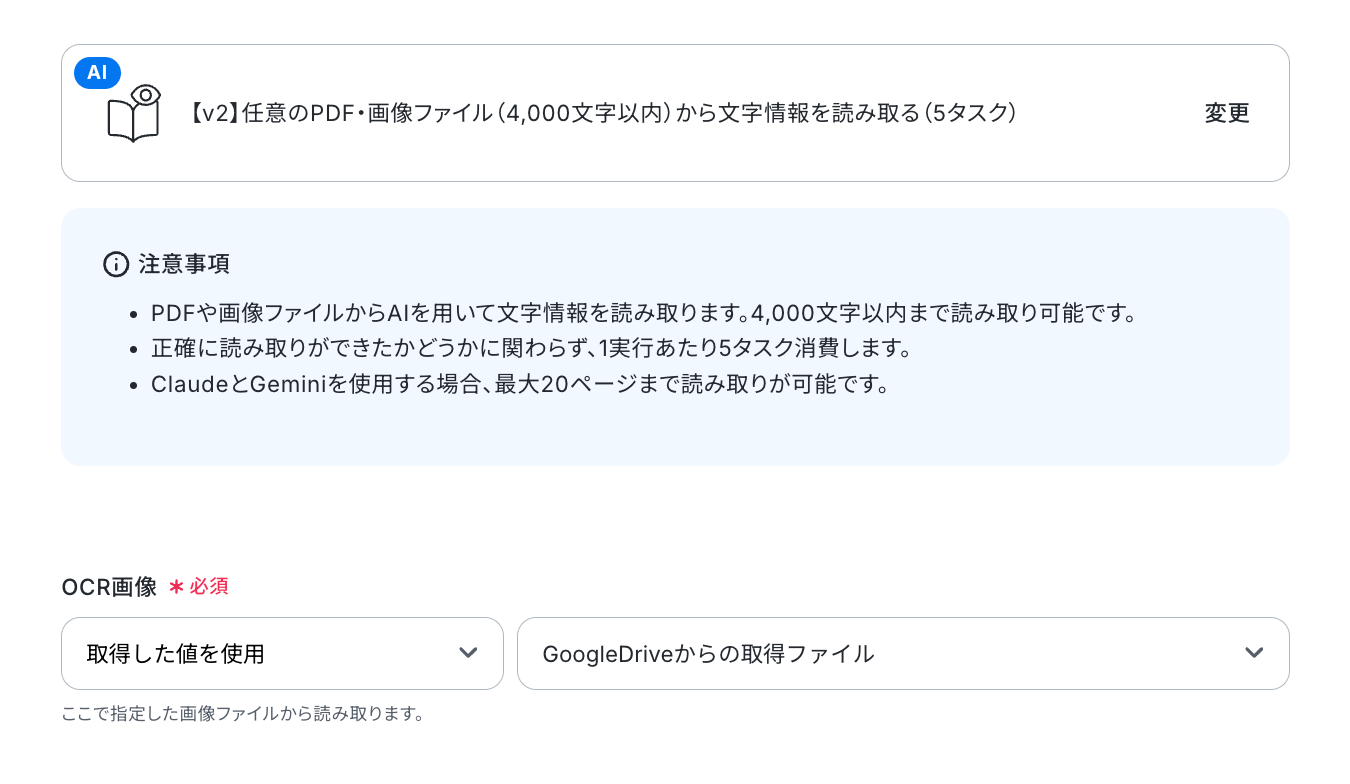Click the ClaudeとGemini 最大20ページ note

tap(520, 384)
